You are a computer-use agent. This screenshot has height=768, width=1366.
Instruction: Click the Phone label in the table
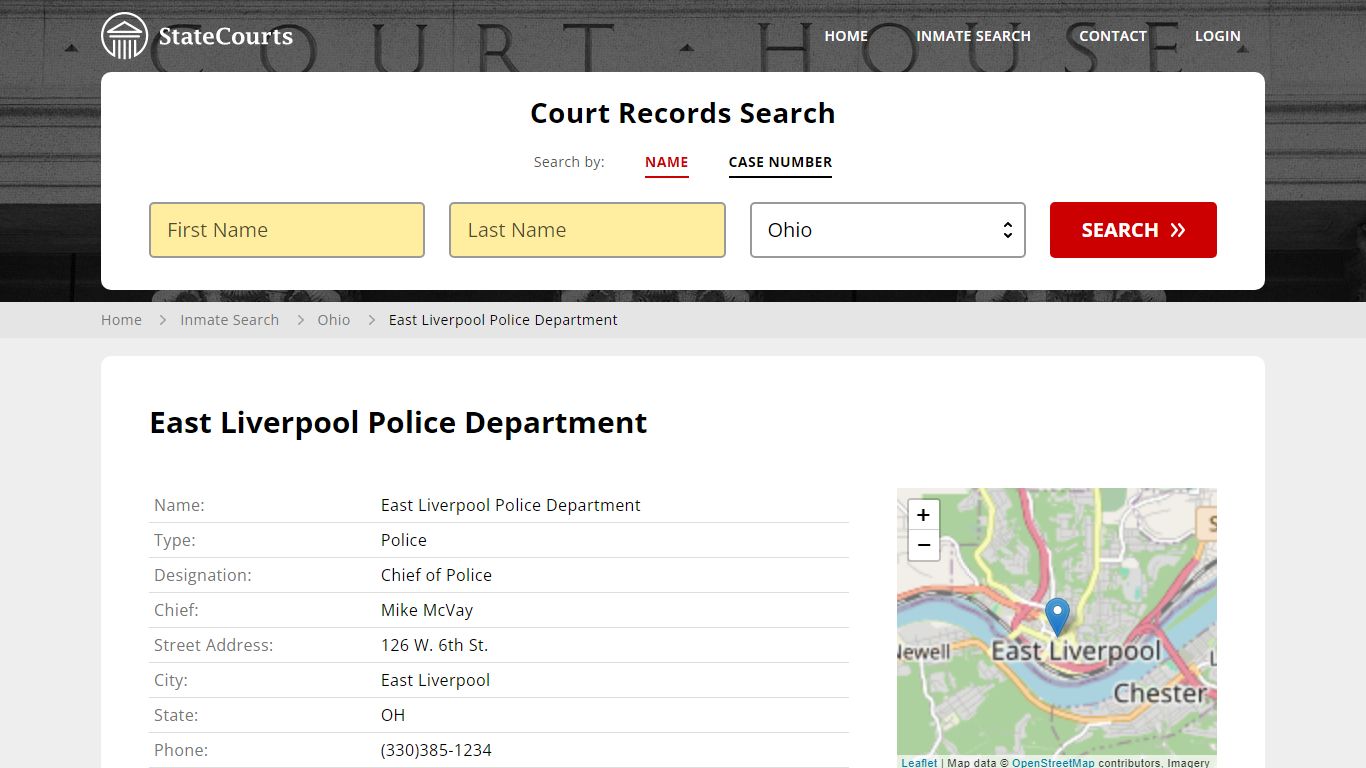click(x=181, y=750)
